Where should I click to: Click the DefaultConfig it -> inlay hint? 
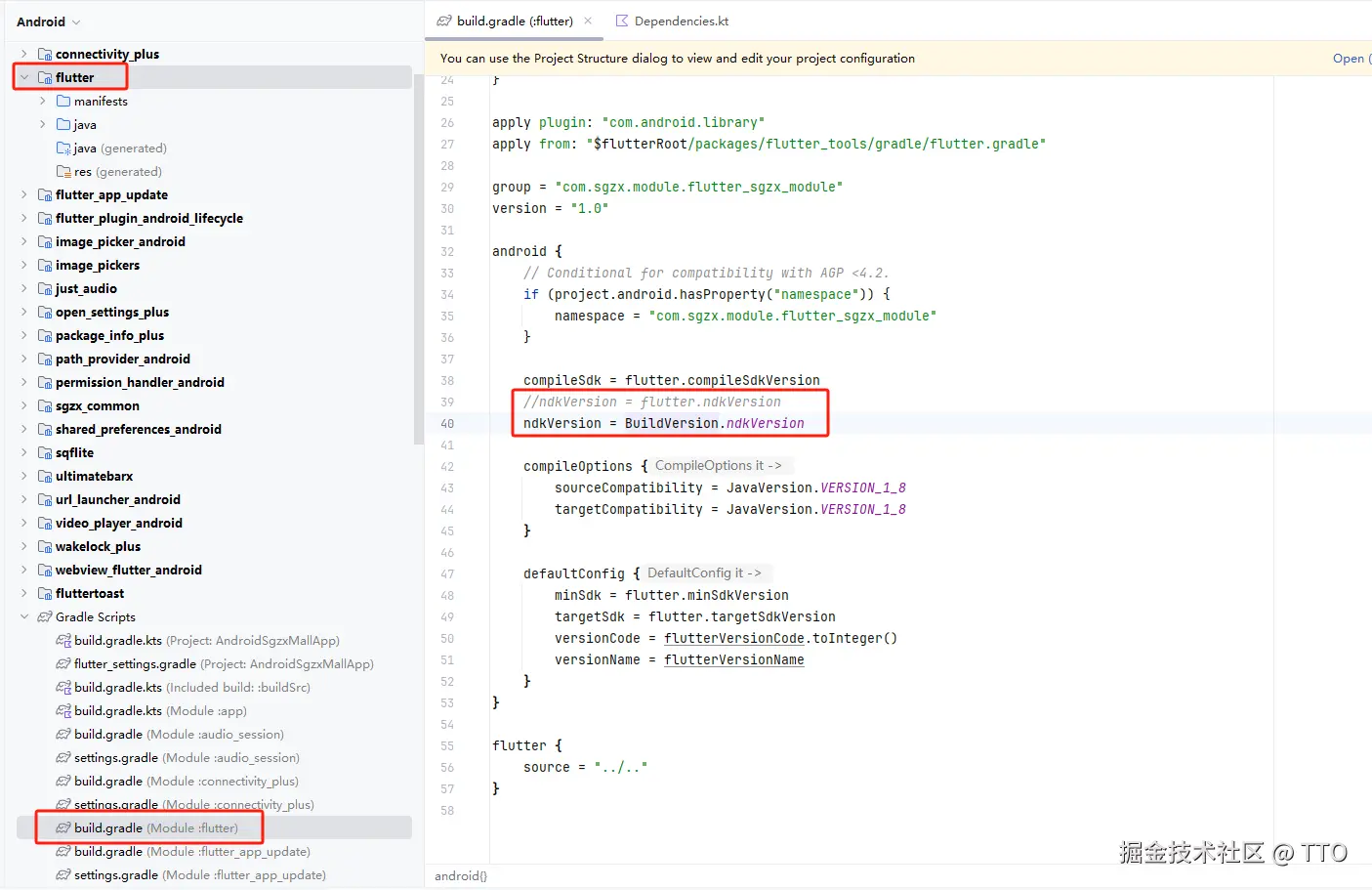coord(707,573)
